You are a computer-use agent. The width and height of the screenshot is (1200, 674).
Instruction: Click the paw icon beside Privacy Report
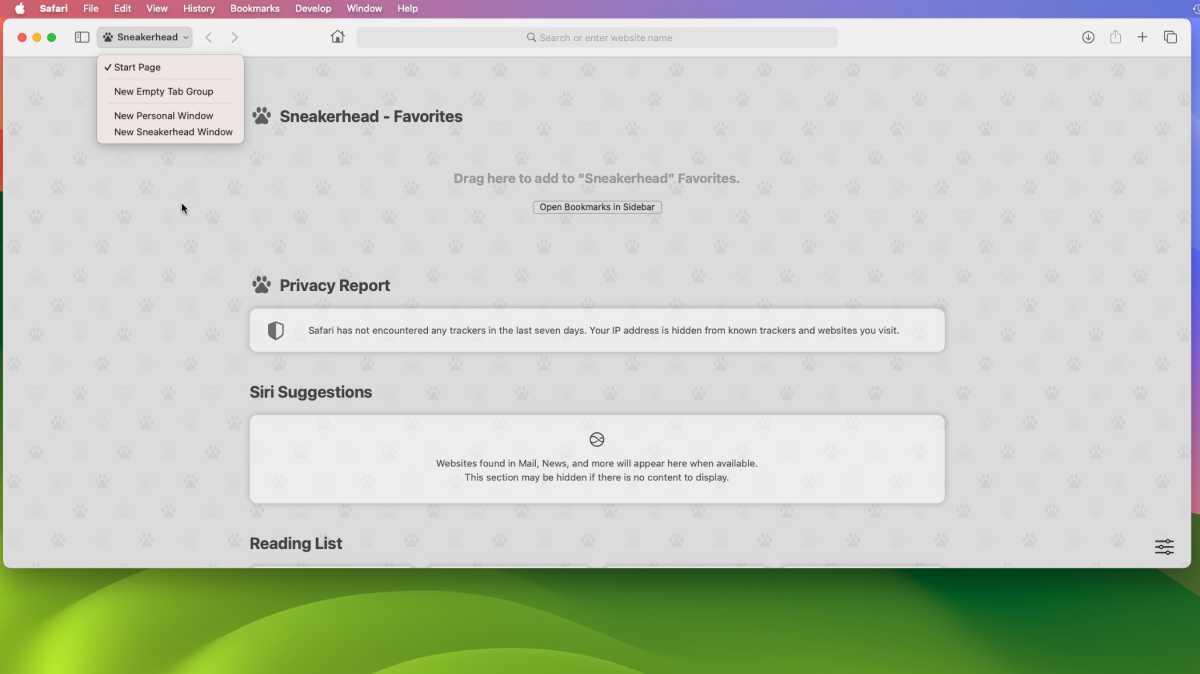pyautogui.click(x=262, y=285)
